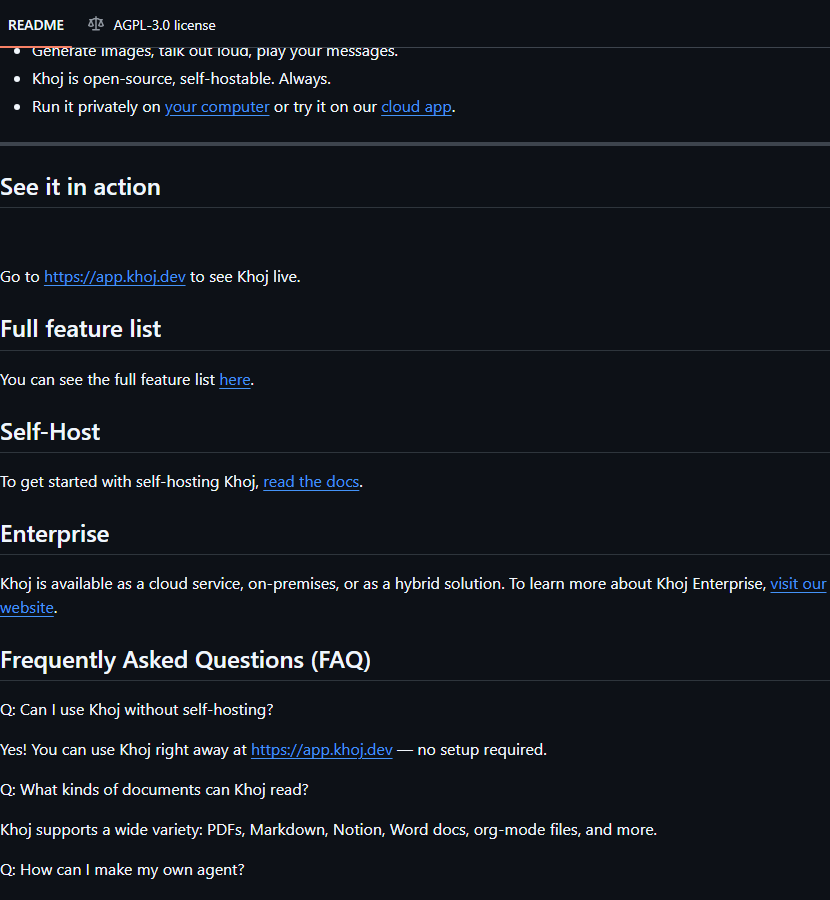Click the "Khoj supports a wide variety" answer text
The width and height of the screenshot is (830, 900).
click(x=328, y=830)
